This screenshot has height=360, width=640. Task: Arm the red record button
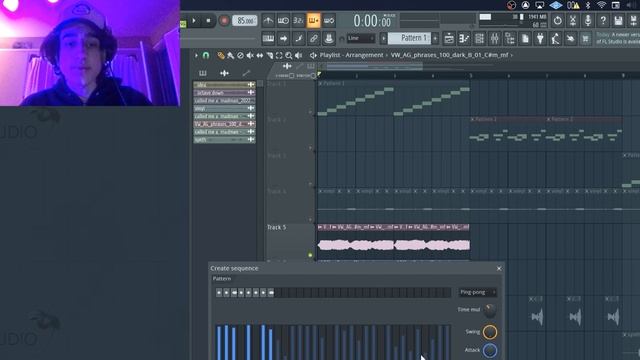point(224,20)
